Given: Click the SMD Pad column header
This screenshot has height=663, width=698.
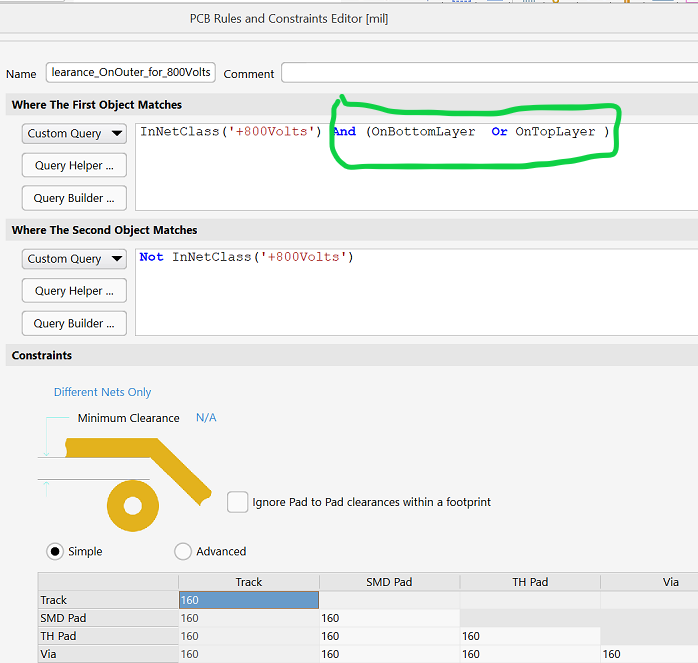Looking at the screenshot, I should [389, 582].
